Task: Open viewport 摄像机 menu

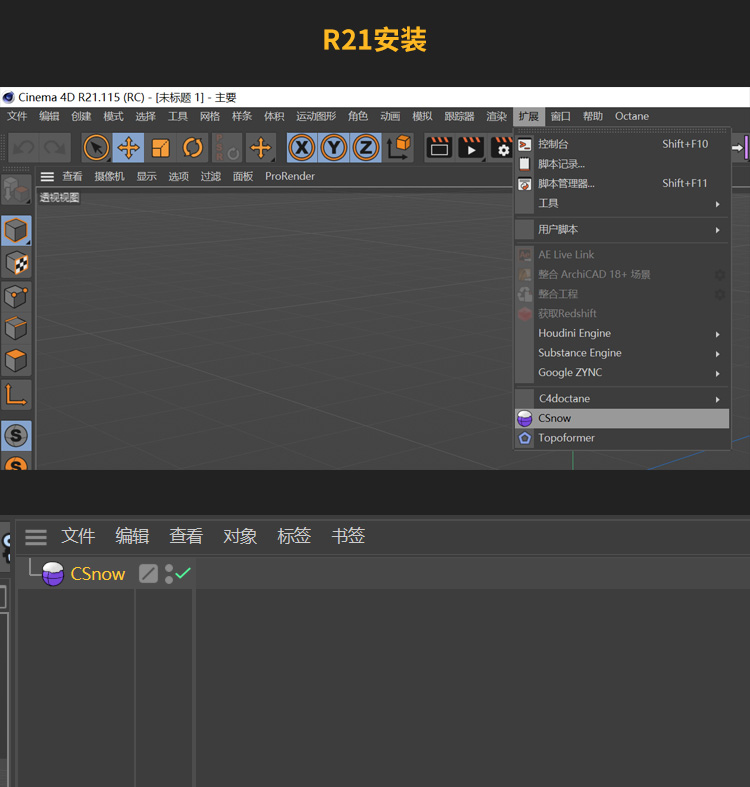Action: [109, 177]
